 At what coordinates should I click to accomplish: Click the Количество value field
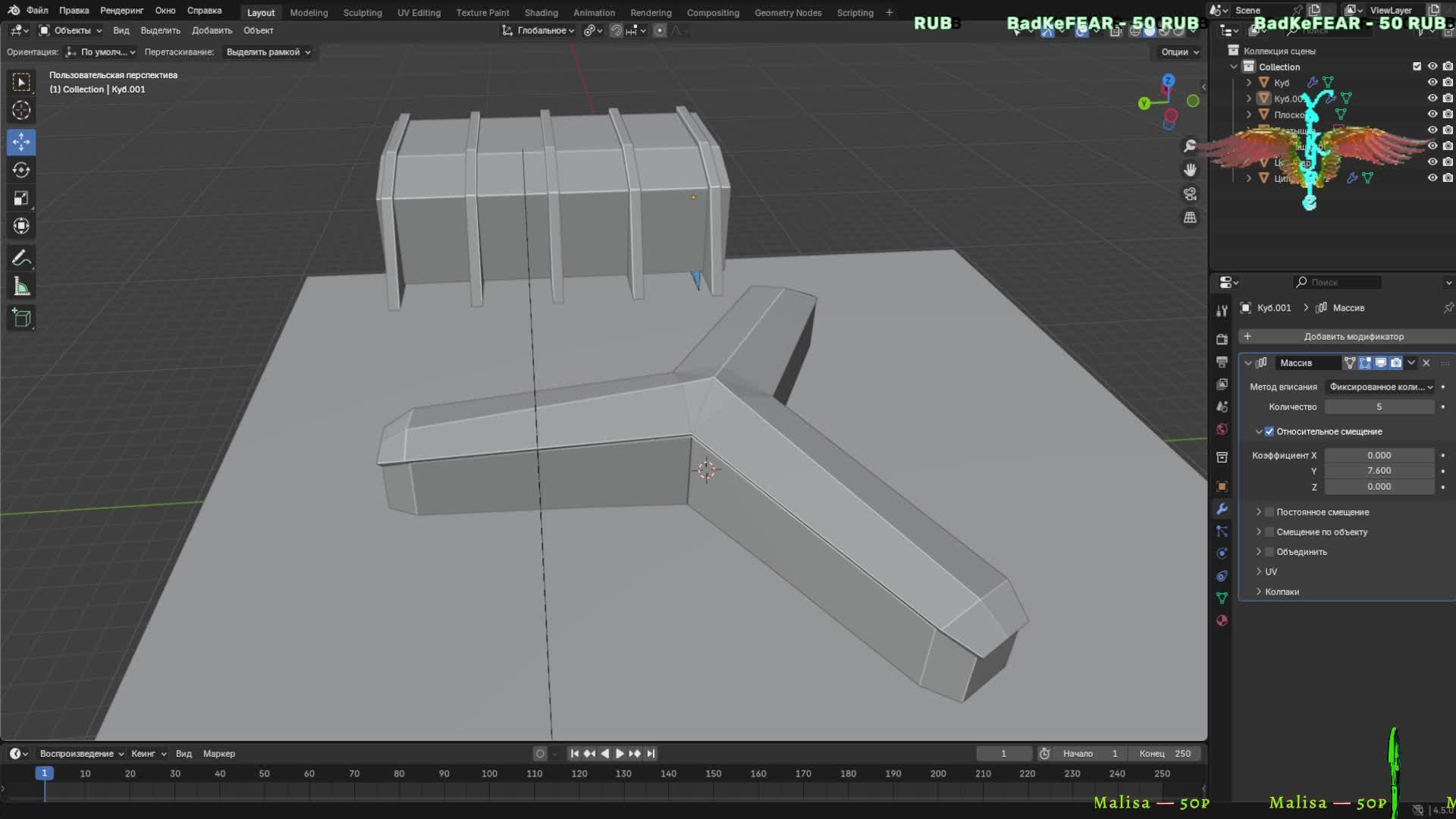click(x=1379, y=407)
